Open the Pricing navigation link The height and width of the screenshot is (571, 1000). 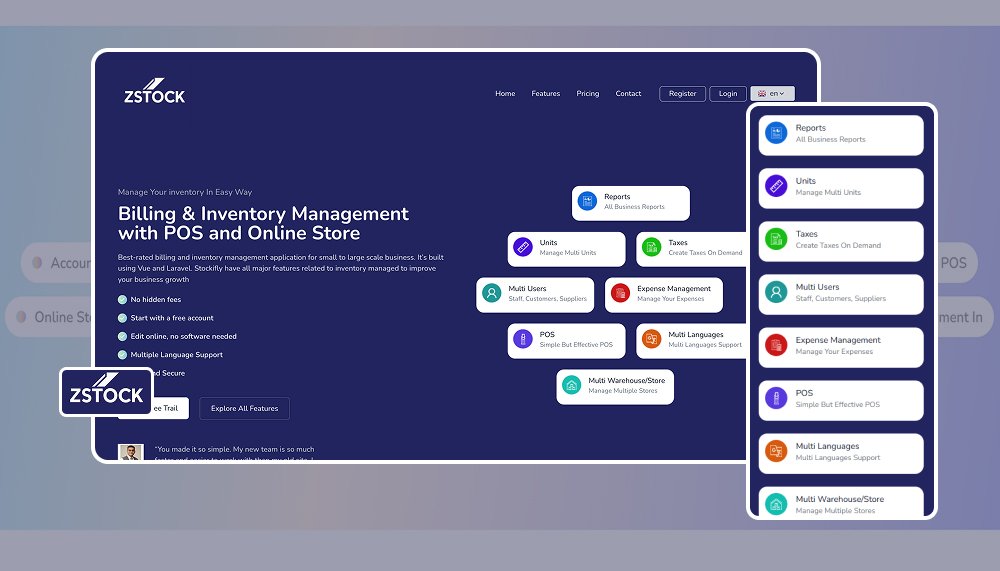point(588,94)
